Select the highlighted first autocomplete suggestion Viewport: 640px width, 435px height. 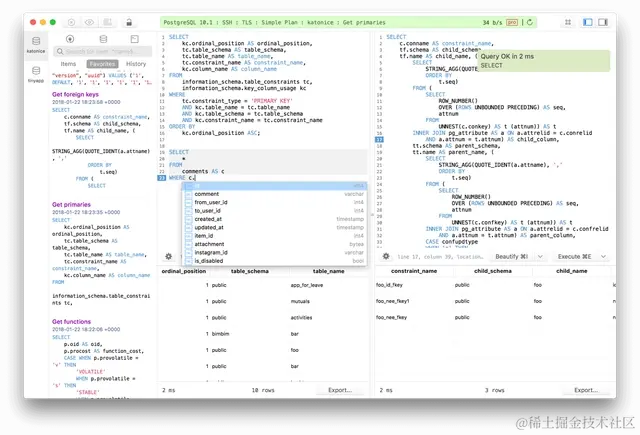pyautogui.click(x=274, y=186)
